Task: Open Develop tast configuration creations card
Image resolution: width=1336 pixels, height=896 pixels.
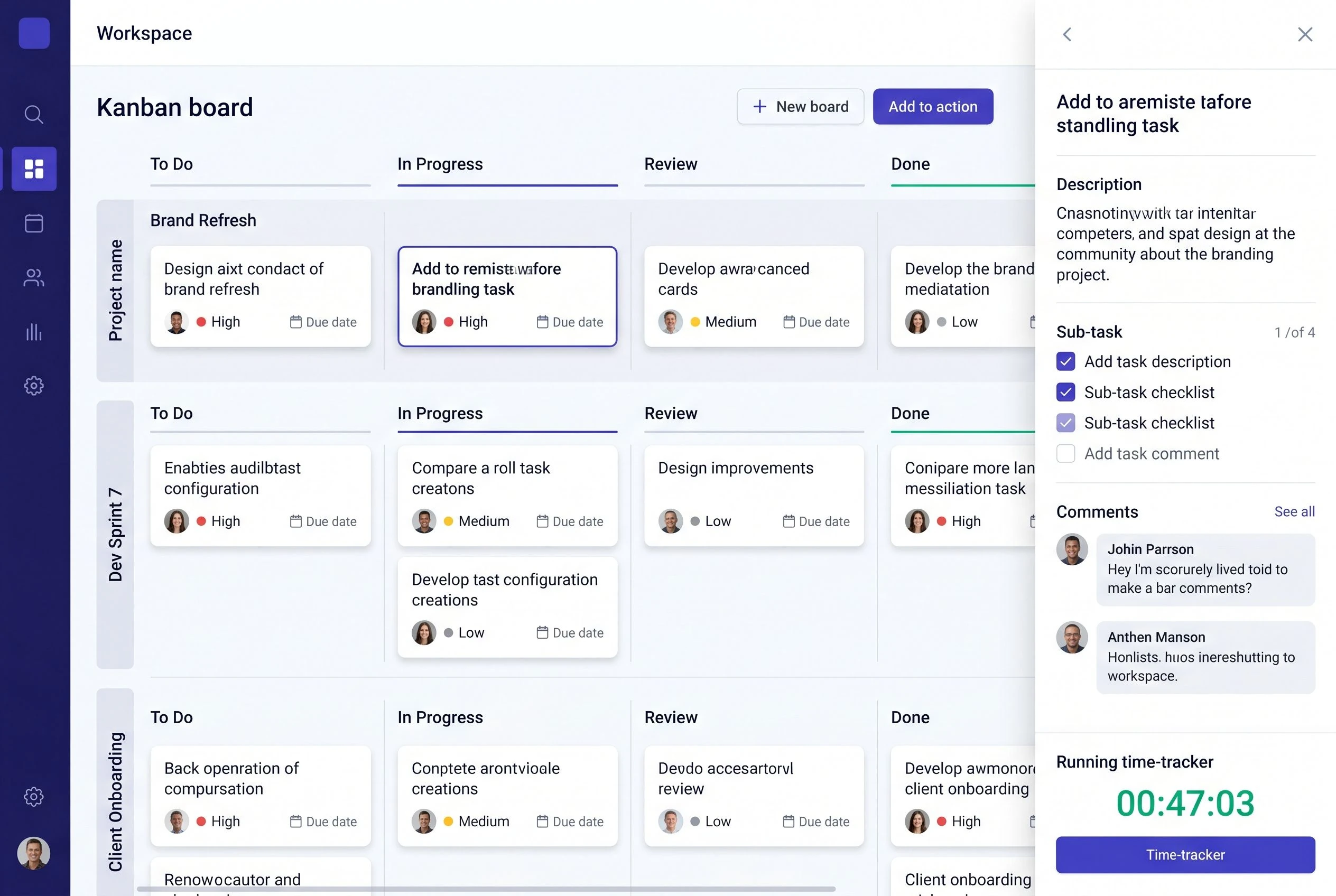Action: click(x=507, y=607)
